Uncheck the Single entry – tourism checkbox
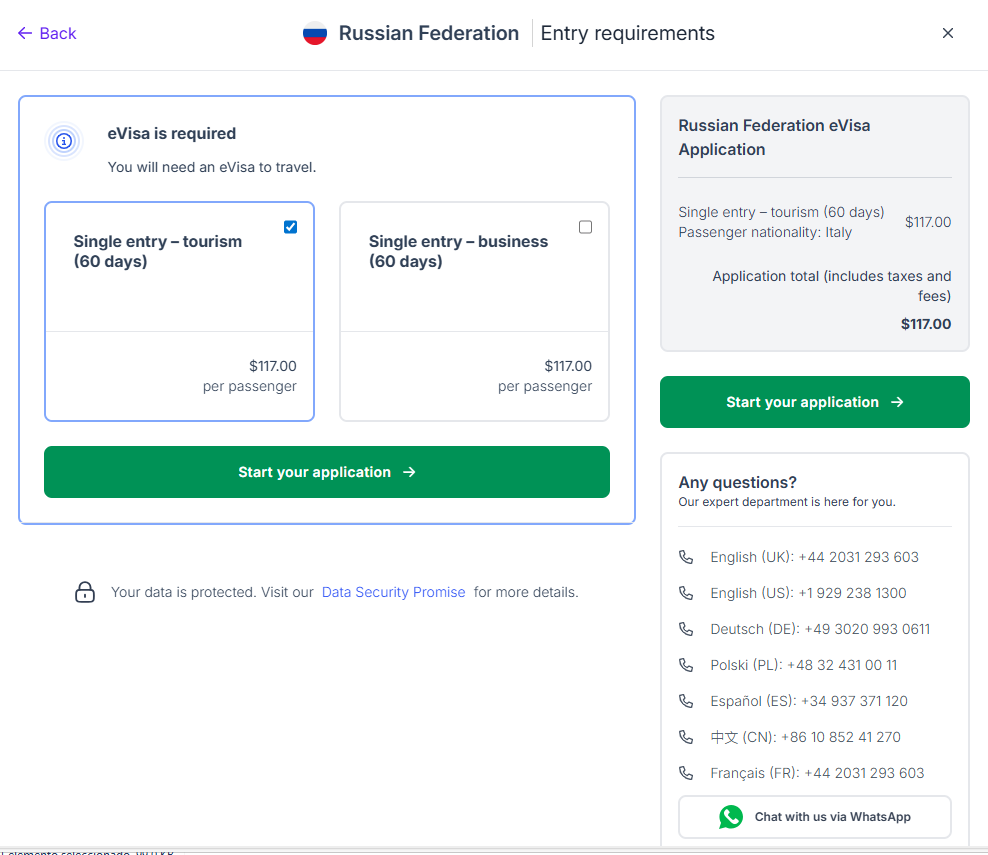 coord(290,227)
